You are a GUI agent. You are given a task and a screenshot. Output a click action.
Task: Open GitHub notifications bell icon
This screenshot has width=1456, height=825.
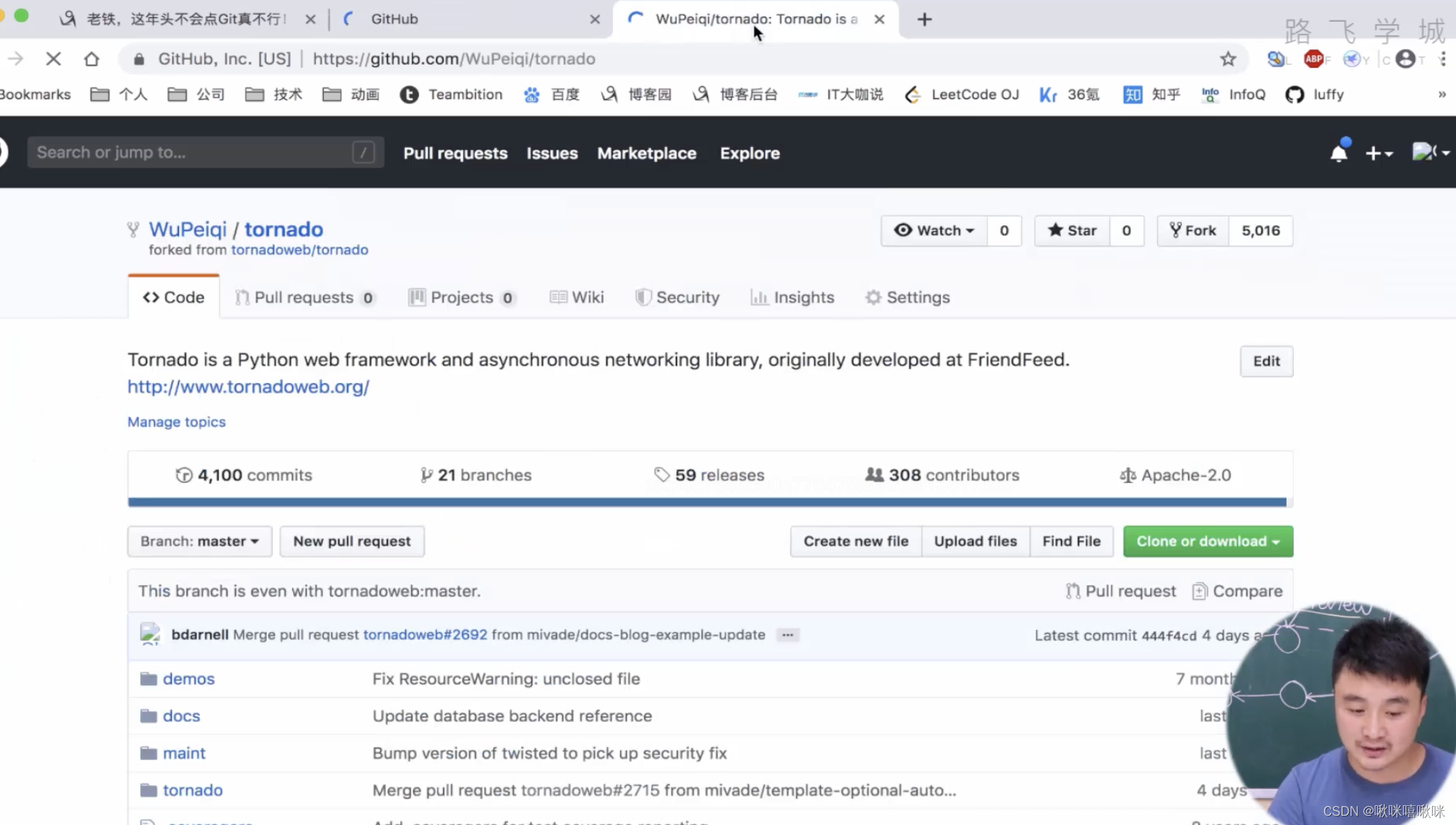click(x=1338, y=152)
